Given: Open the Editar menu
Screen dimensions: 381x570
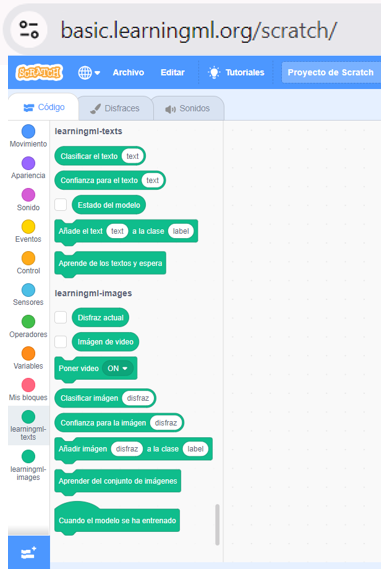Looking at the screenshot, I should coord(173,72).
